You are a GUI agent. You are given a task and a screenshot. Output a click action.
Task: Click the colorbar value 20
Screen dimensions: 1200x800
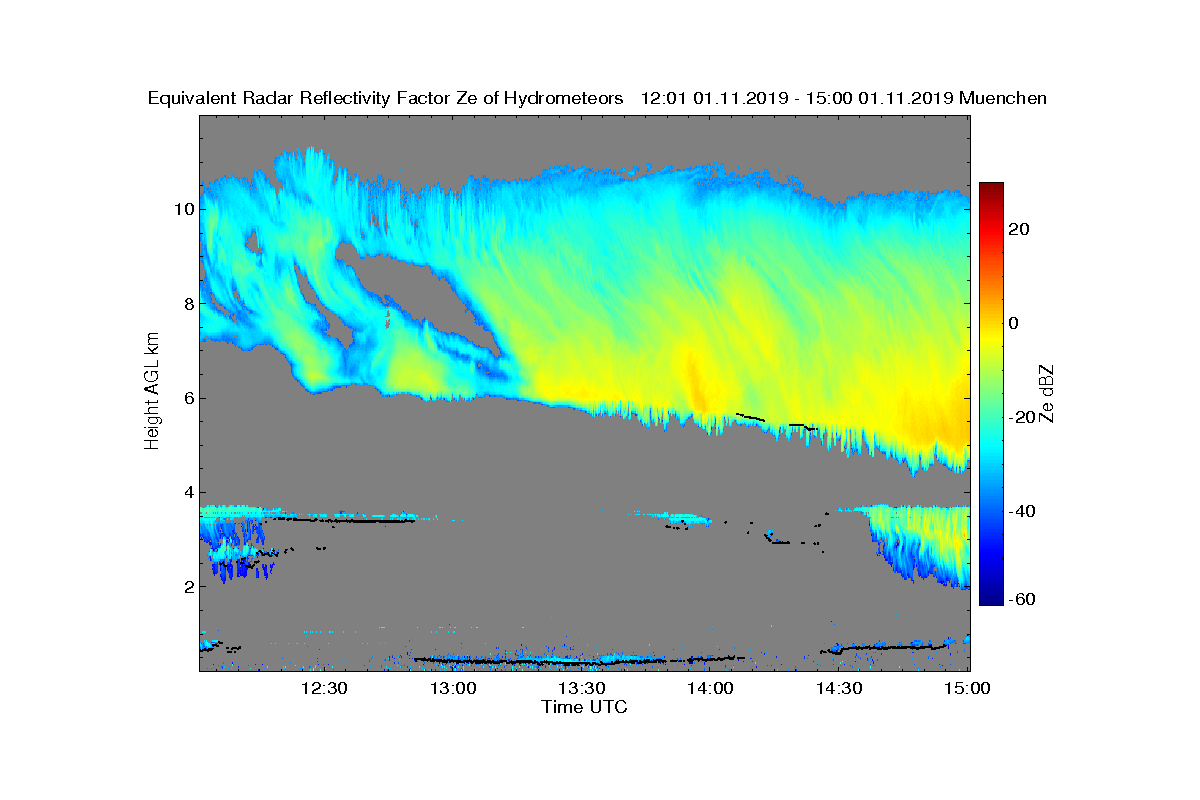pos(1020,229)
